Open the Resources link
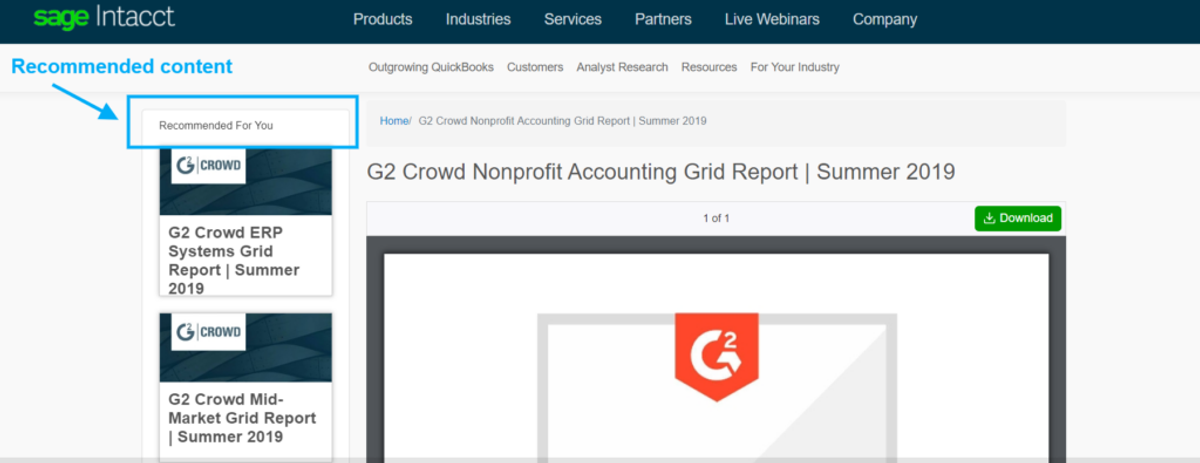This screenshot has height=463, width=1200. (709, 67)
